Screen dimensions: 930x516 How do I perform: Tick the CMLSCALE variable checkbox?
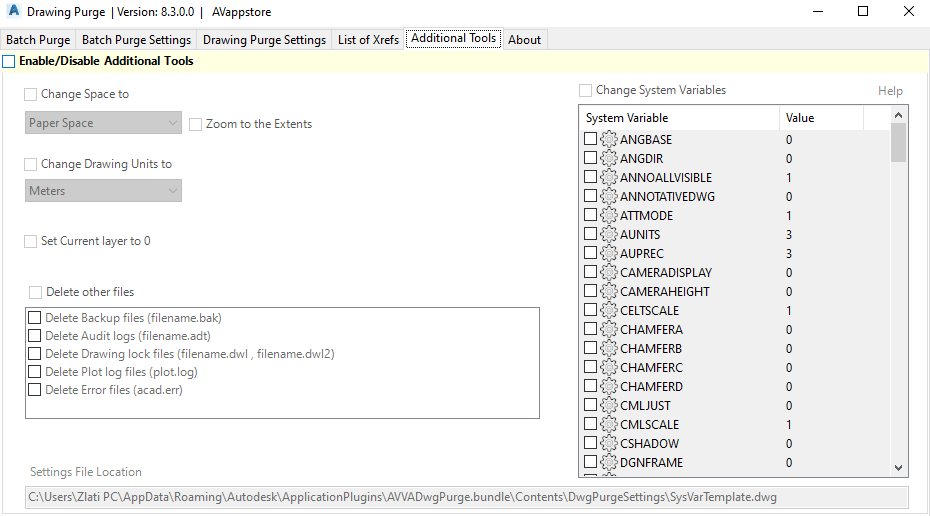590,423
